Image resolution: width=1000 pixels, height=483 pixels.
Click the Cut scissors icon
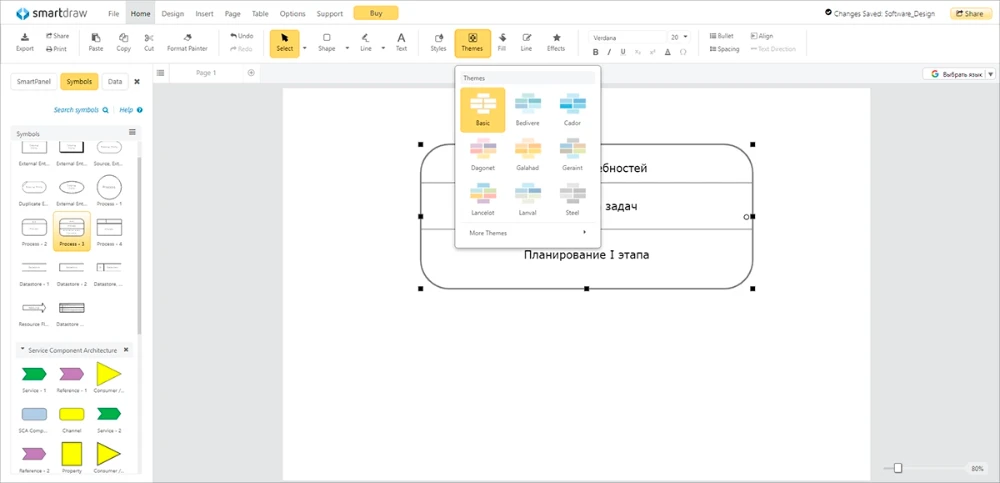click(149, 38)
